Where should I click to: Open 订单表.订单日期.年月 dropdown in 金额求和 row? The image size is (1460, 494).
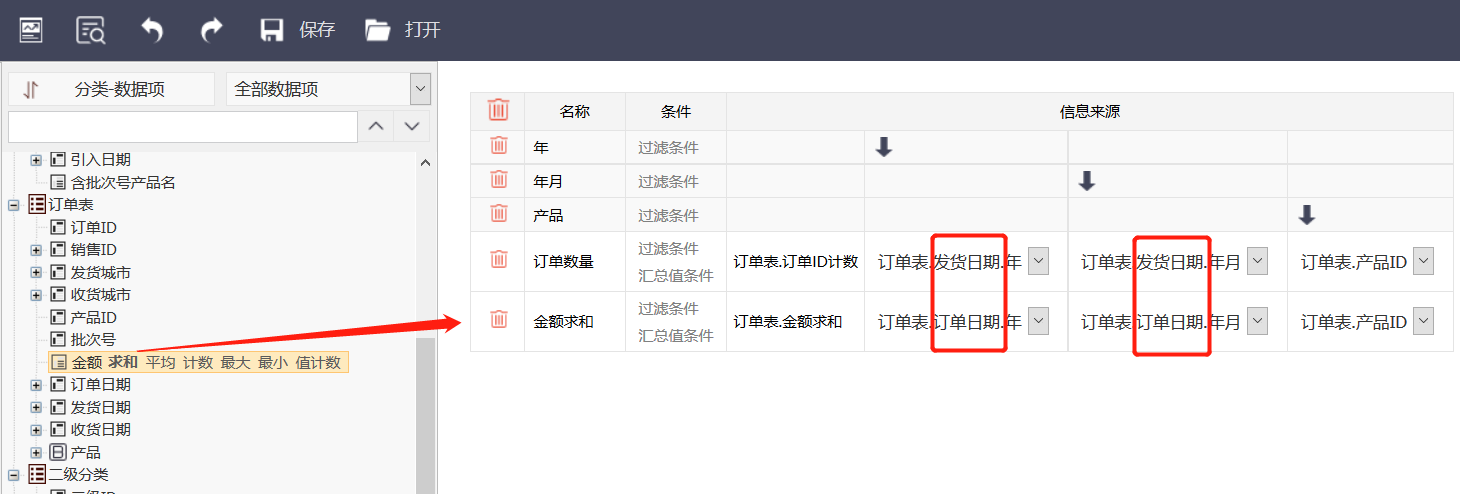(x=1257, y=321)
